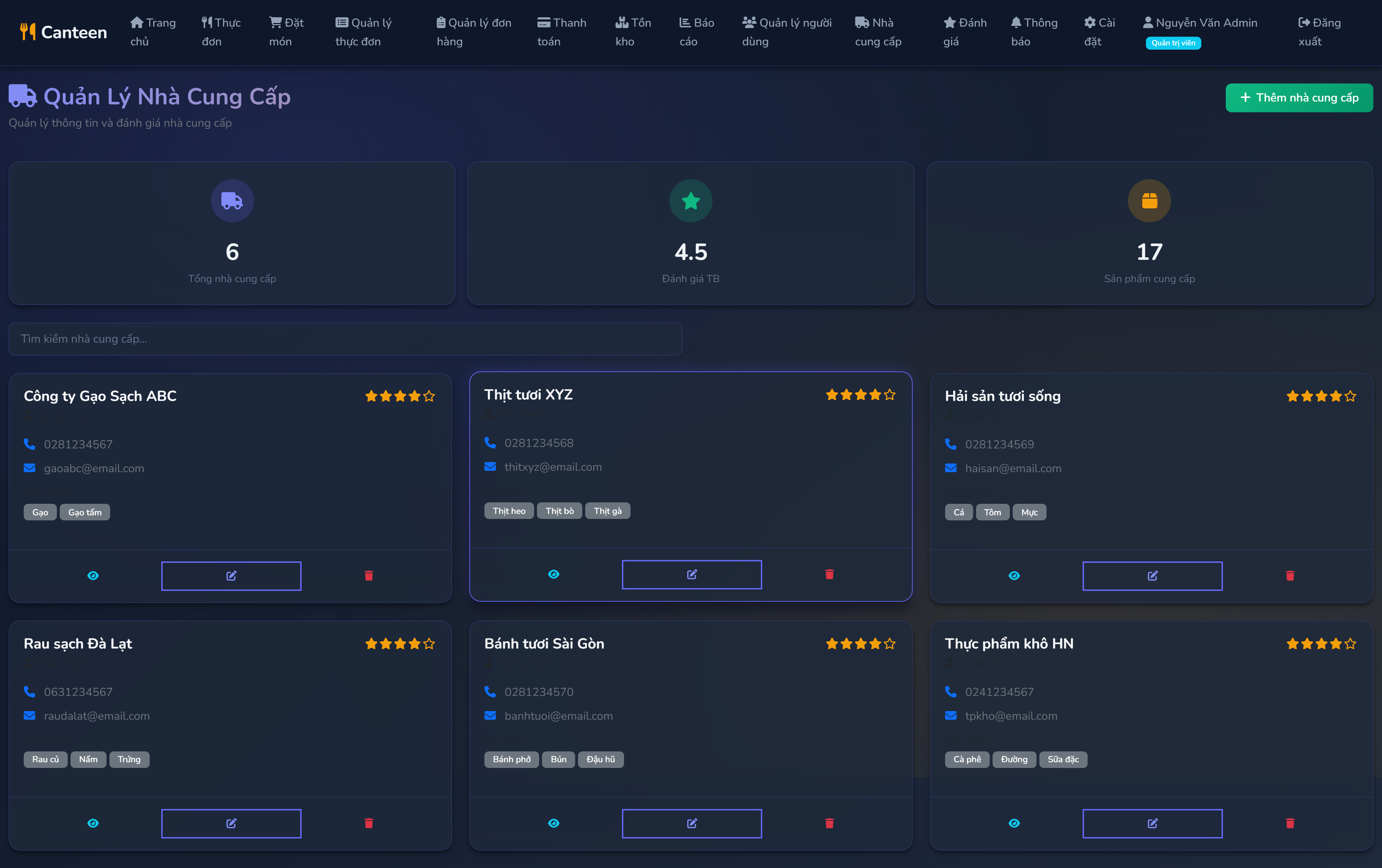
Task: View details of Thịt tươi XYZ
Action: (x=554, y=574)
